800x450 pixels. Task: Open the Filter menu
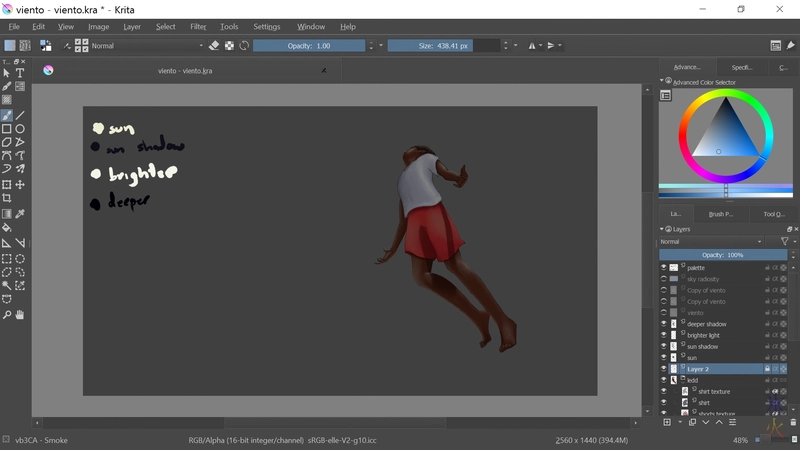(x=198, y=26)
